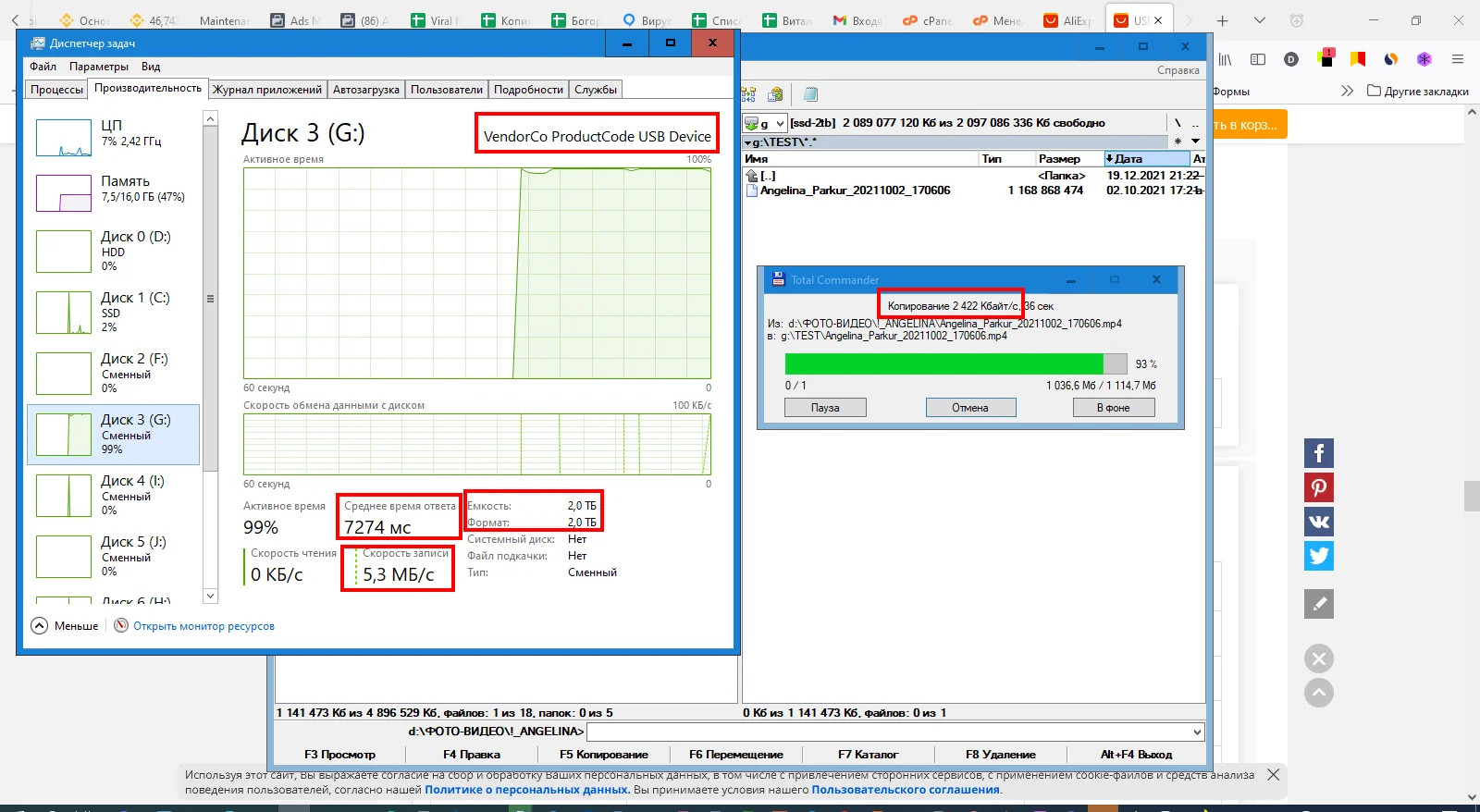Switch to Службы tab
1480x812 pixels.
(596, 90)
